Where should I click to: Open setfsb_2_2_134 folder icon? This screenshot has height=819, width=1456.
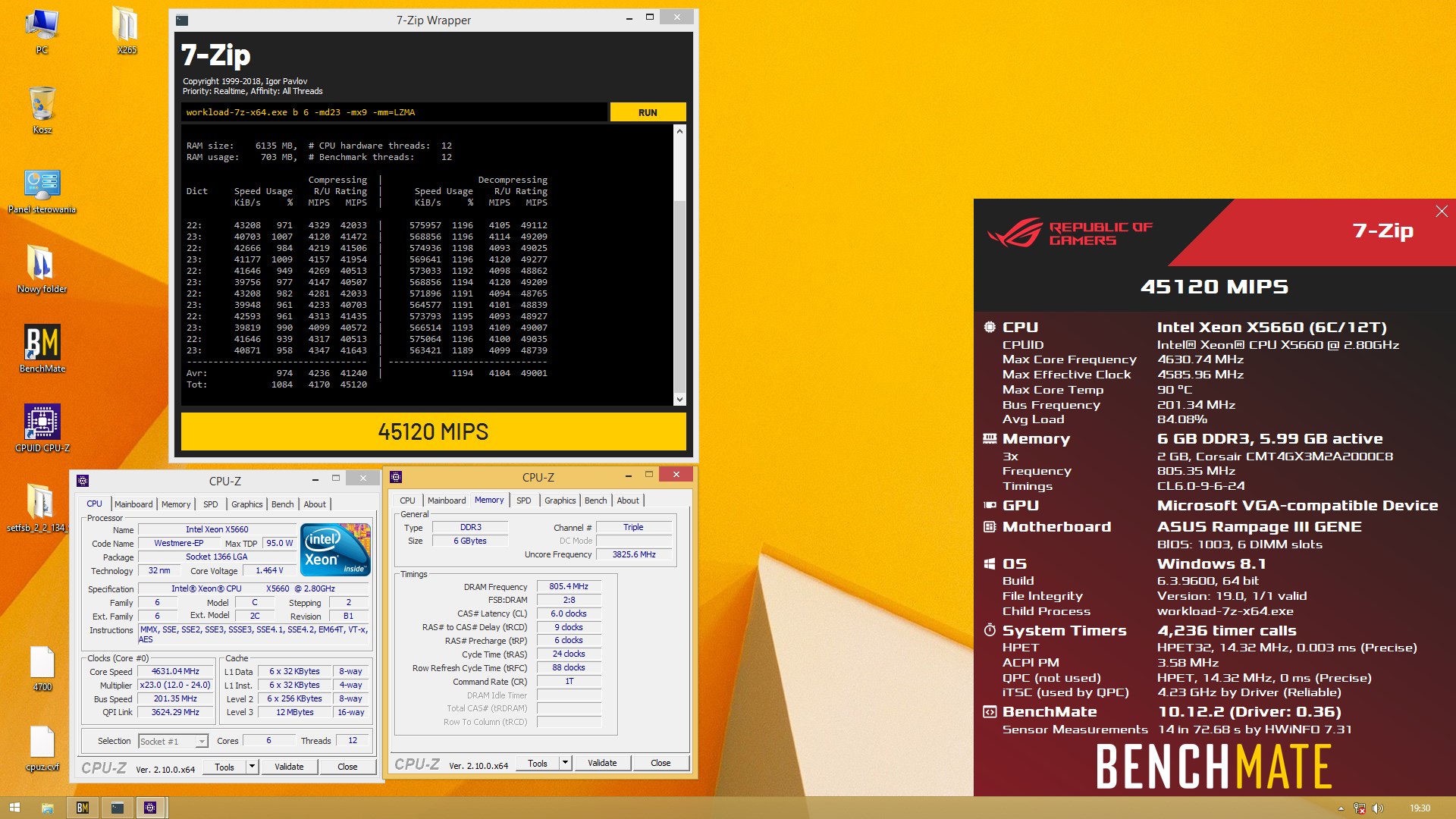[38, 508]
